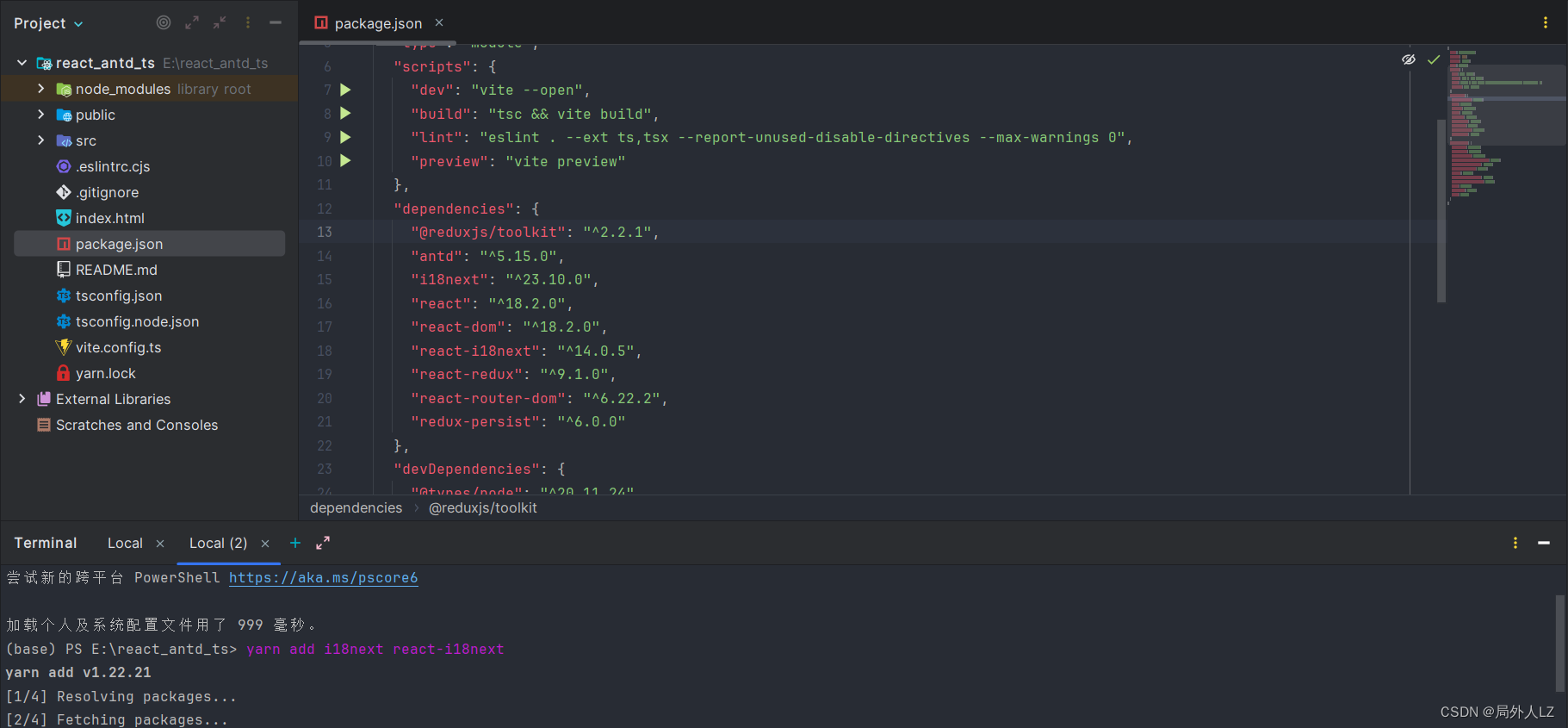Click terminal vertical scrollbar
This screenshot has height=728, width=1568.
click(1560, 642)
